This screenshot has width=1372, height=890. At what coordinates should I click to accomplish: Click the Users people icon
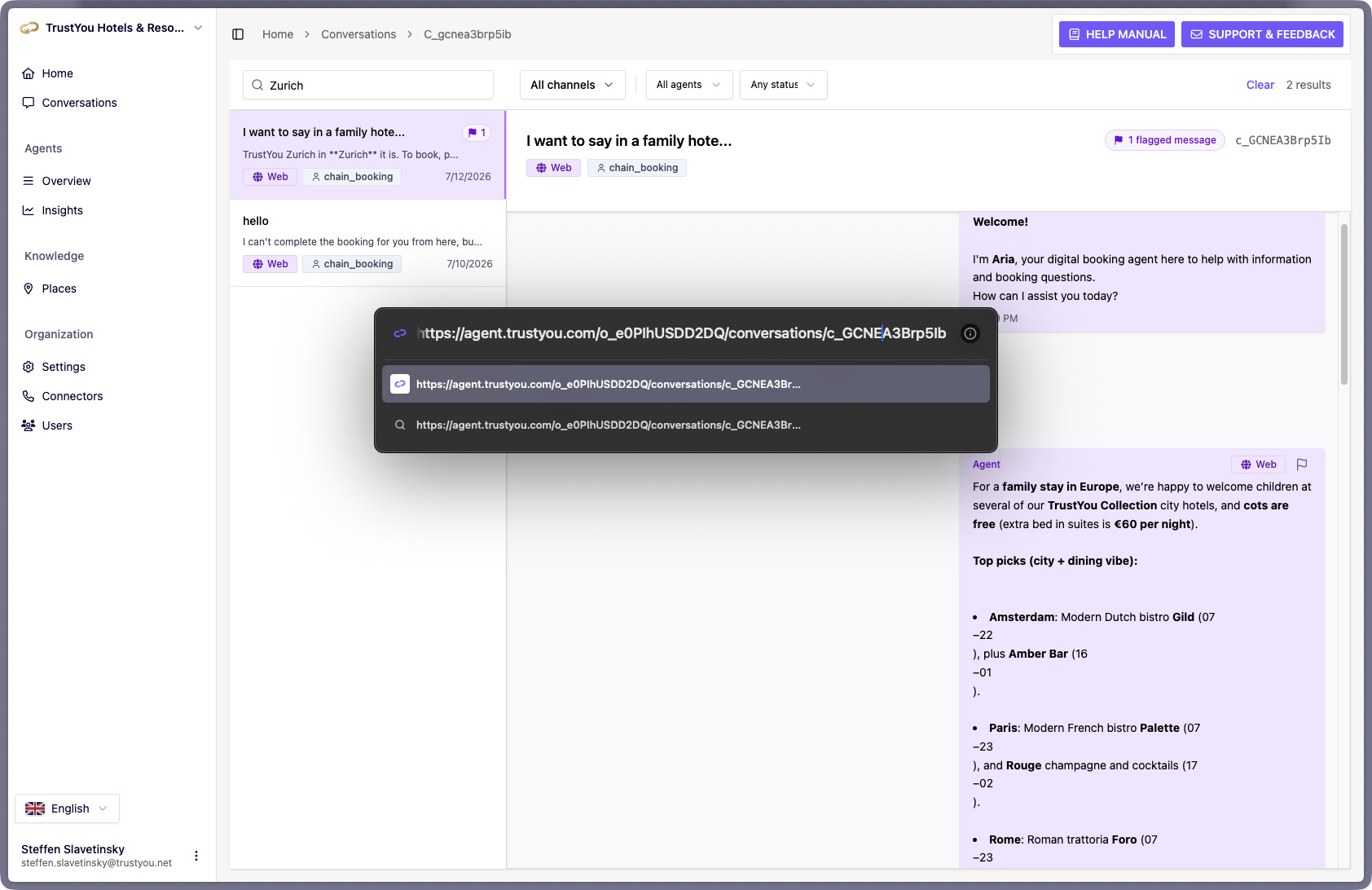(29, 425)
